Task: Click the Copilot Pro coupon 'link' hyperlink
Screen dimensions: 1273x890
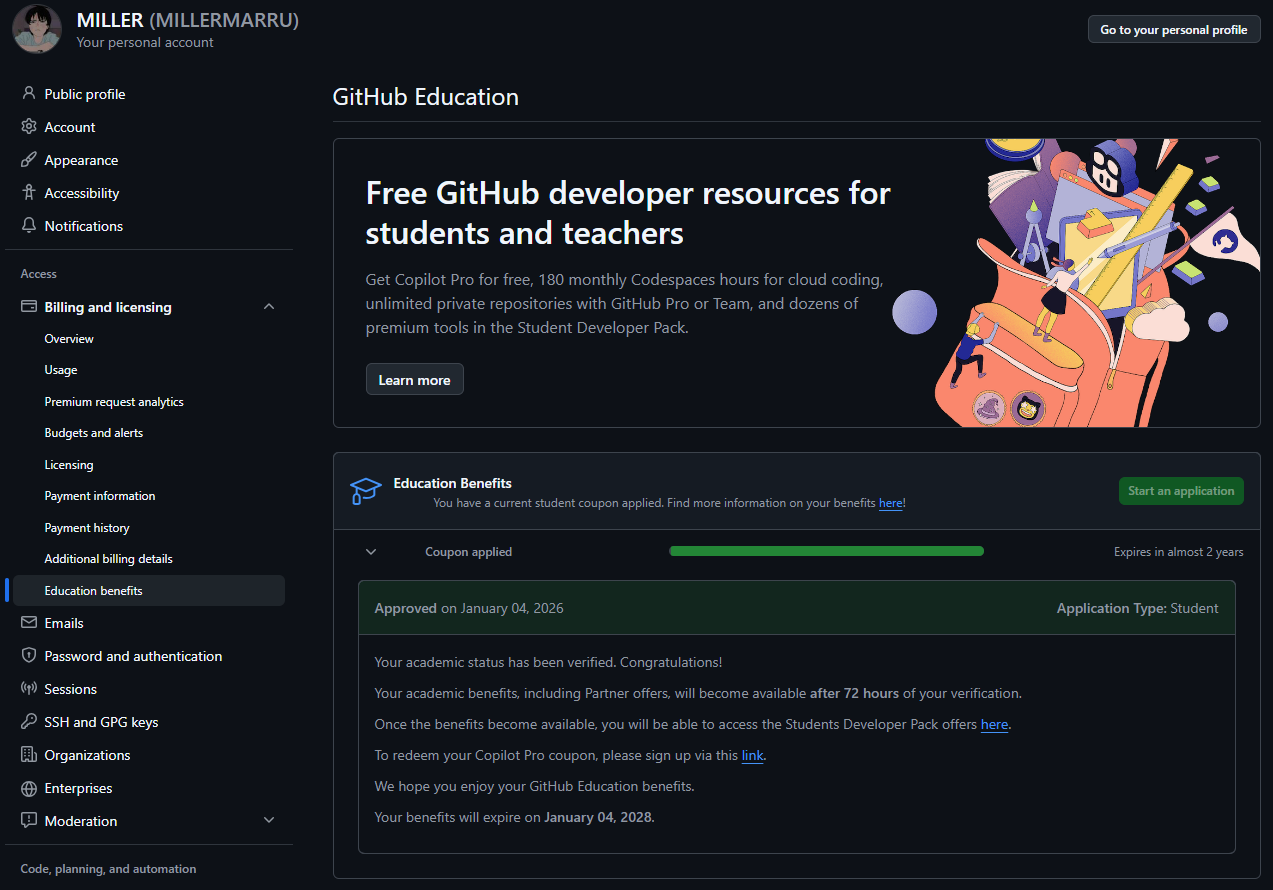Action: 752,755
